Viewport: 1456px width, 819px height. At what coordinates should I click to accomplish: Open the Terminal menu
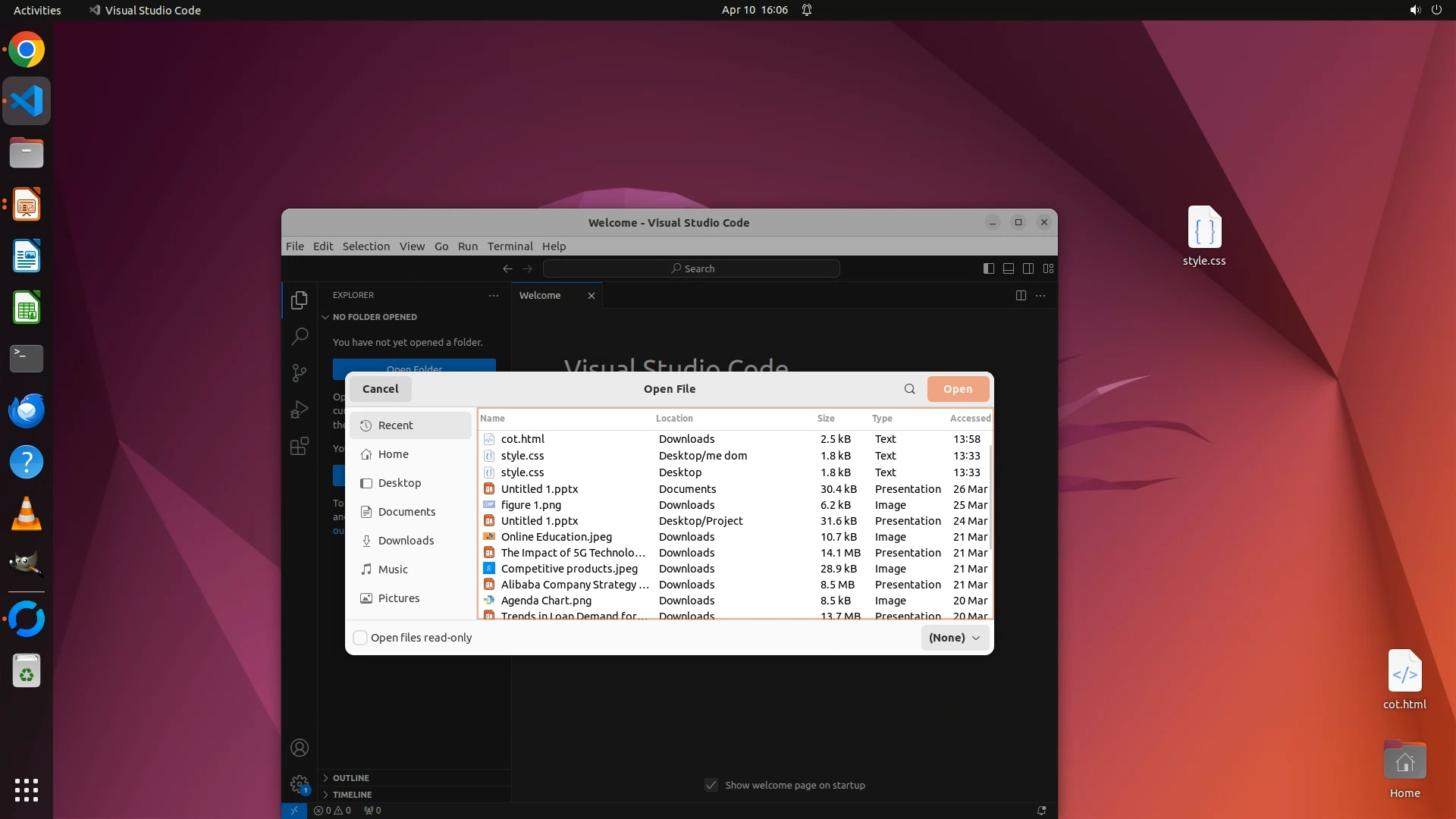point(510,246)
